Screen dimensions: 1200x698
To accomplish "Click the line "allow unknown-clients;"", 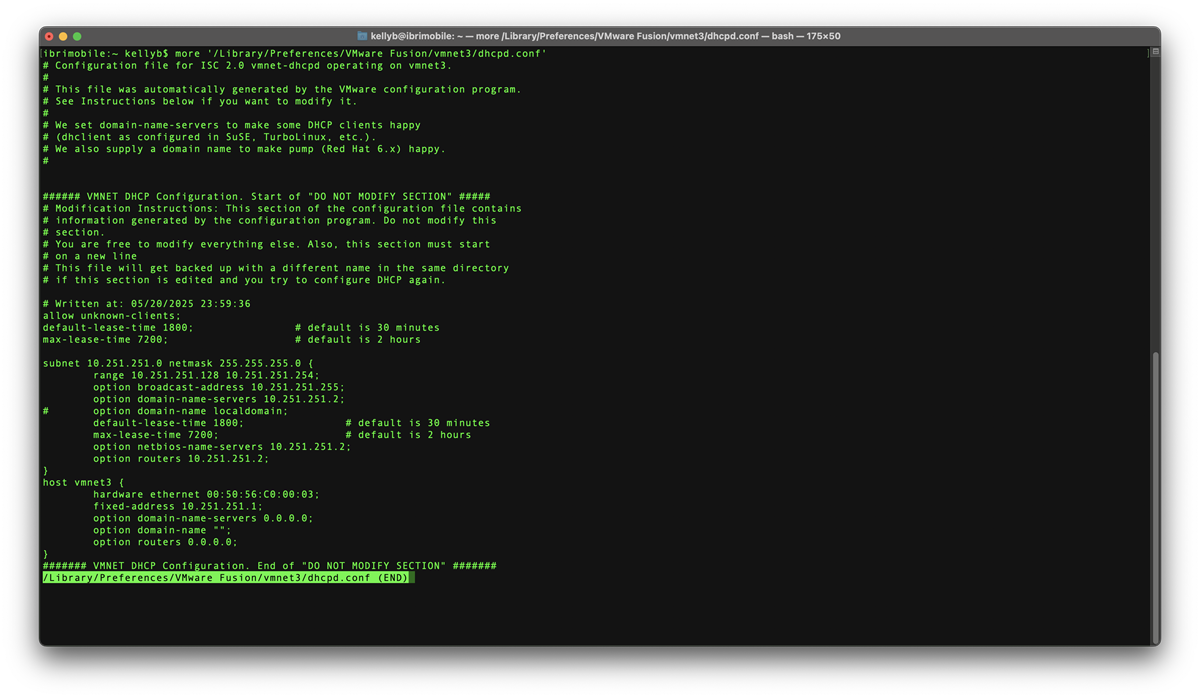I will [x=112, y=316].
